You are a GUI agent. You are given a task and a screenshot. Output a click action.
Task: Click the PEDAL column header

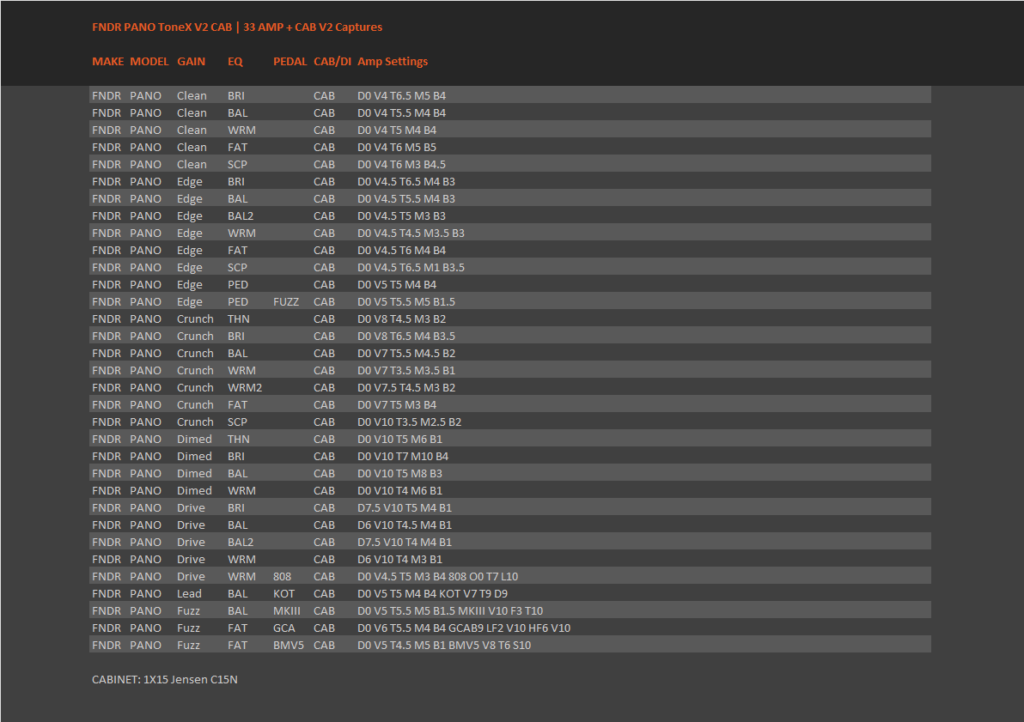click(x=290, y=61)
